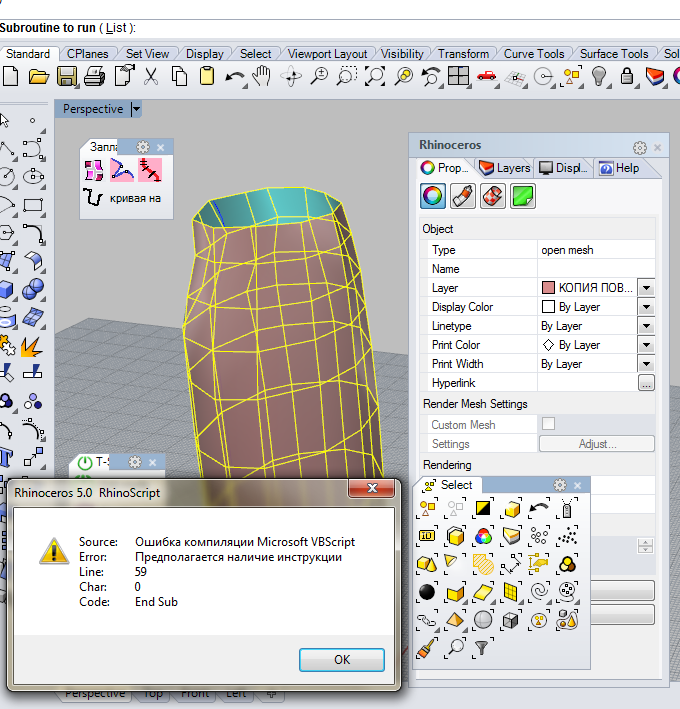Click the light bulb toolbar icon

click(x=600, y=76)
